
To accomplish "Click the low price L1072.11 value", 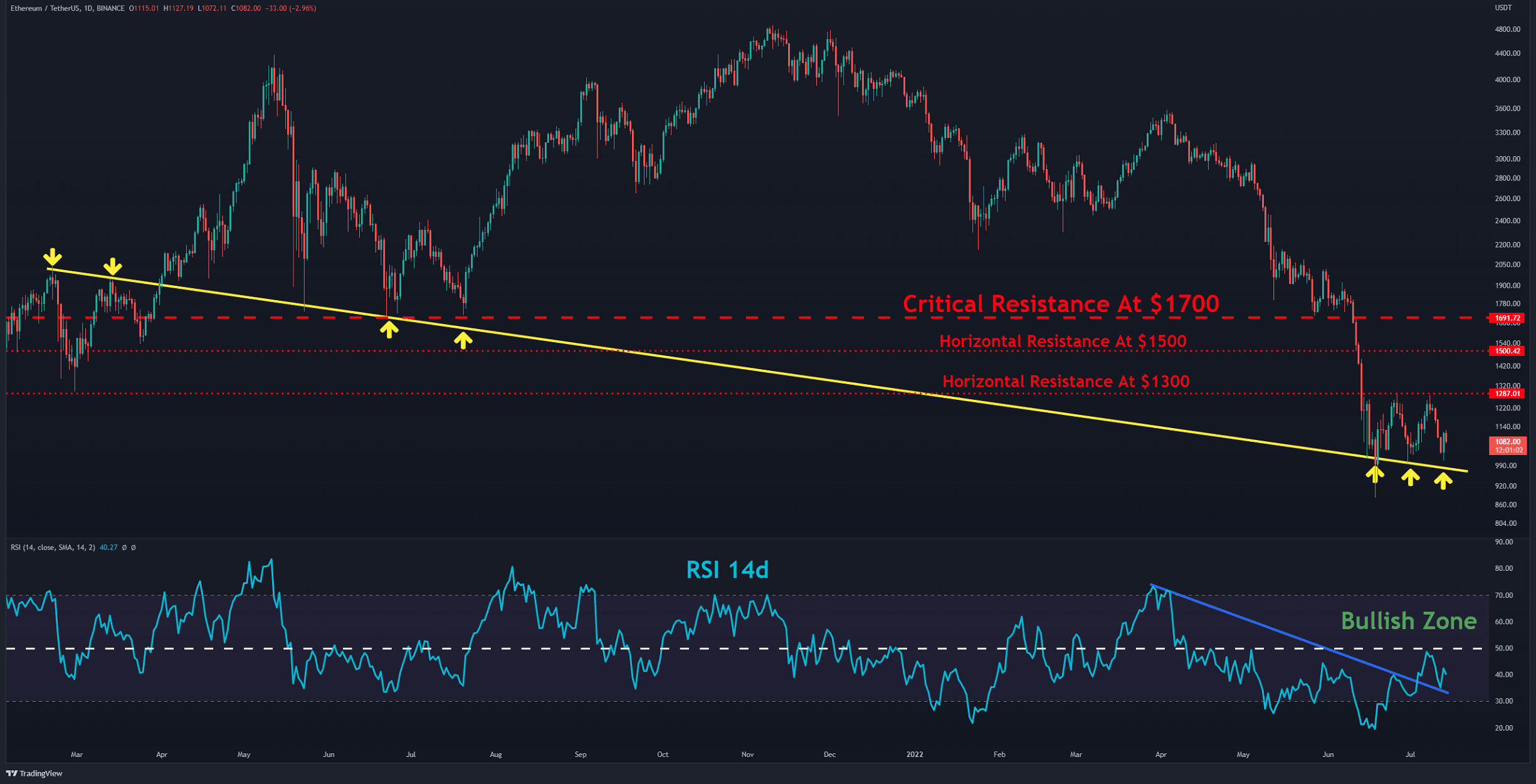I will (212, 8).
